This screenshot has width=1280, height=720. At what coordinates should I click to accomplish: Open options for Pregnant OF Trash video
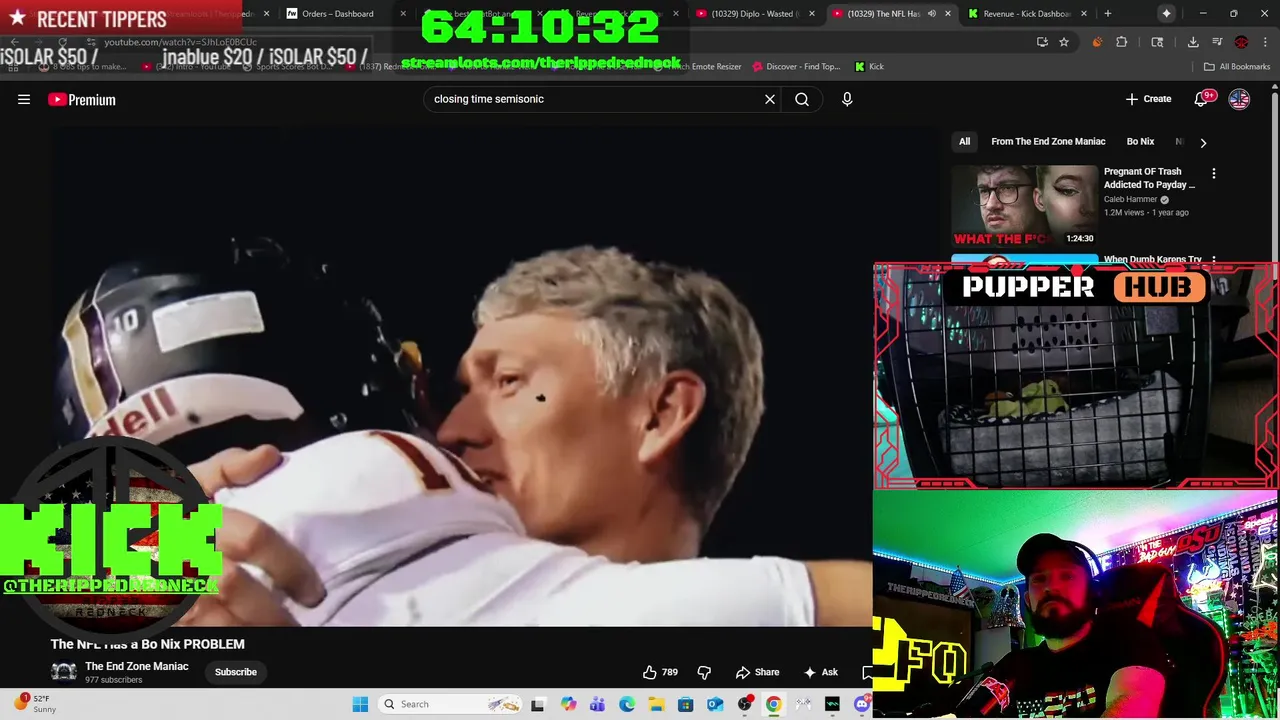pos(1214,173)
